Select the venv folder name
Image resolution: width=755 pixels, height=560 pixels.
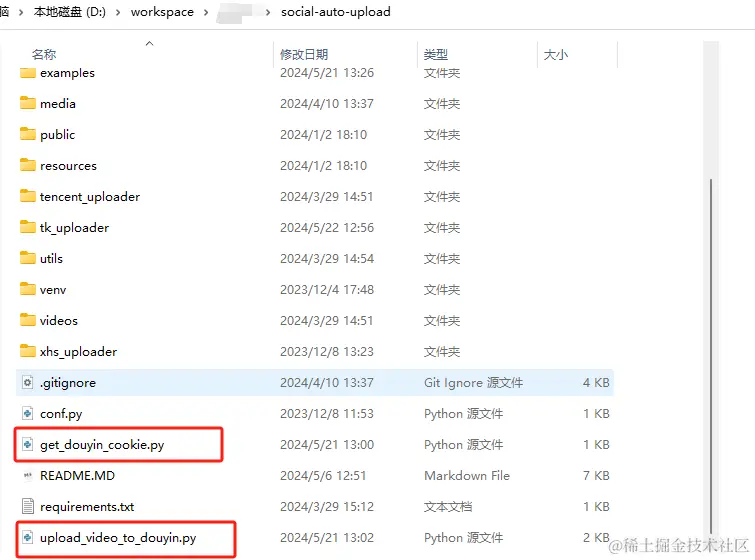tap(53, 289)
